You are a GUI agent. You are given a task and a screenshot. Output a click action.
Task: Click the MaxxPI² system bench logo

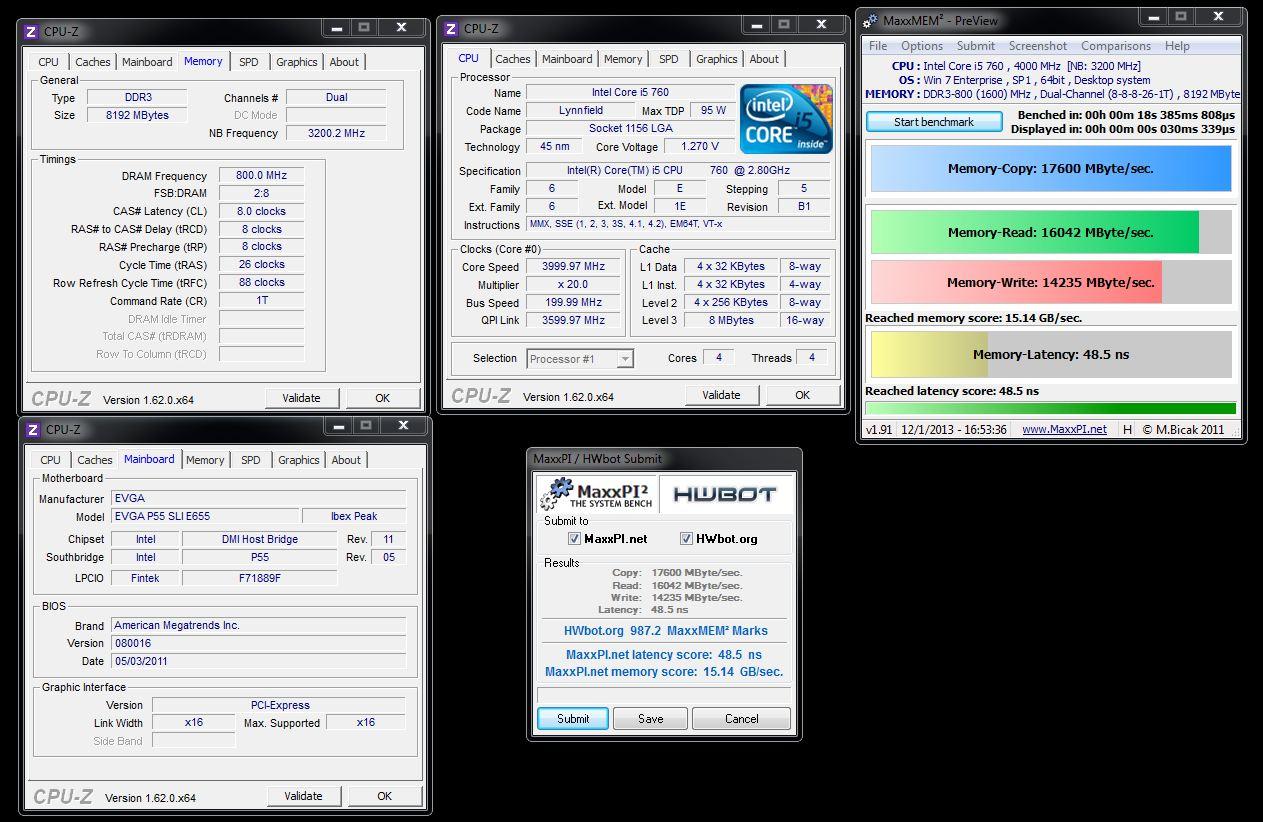pyautogui.click(x=597, y=492)
